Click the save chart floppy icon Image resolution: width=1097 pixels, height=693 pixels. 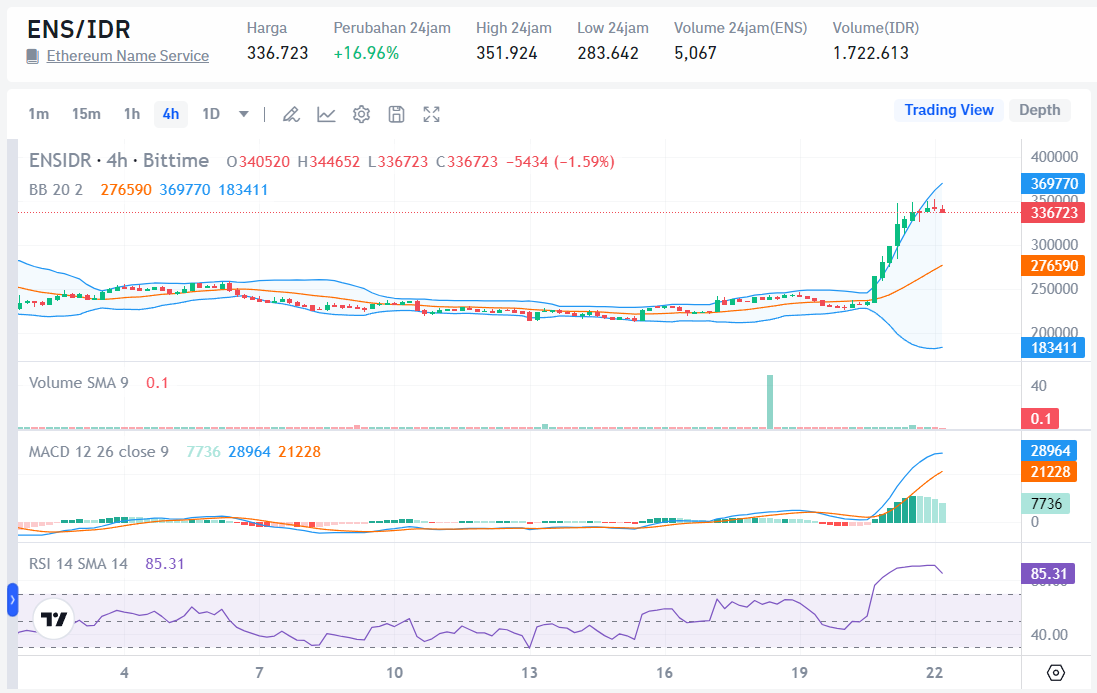point(396,114)
